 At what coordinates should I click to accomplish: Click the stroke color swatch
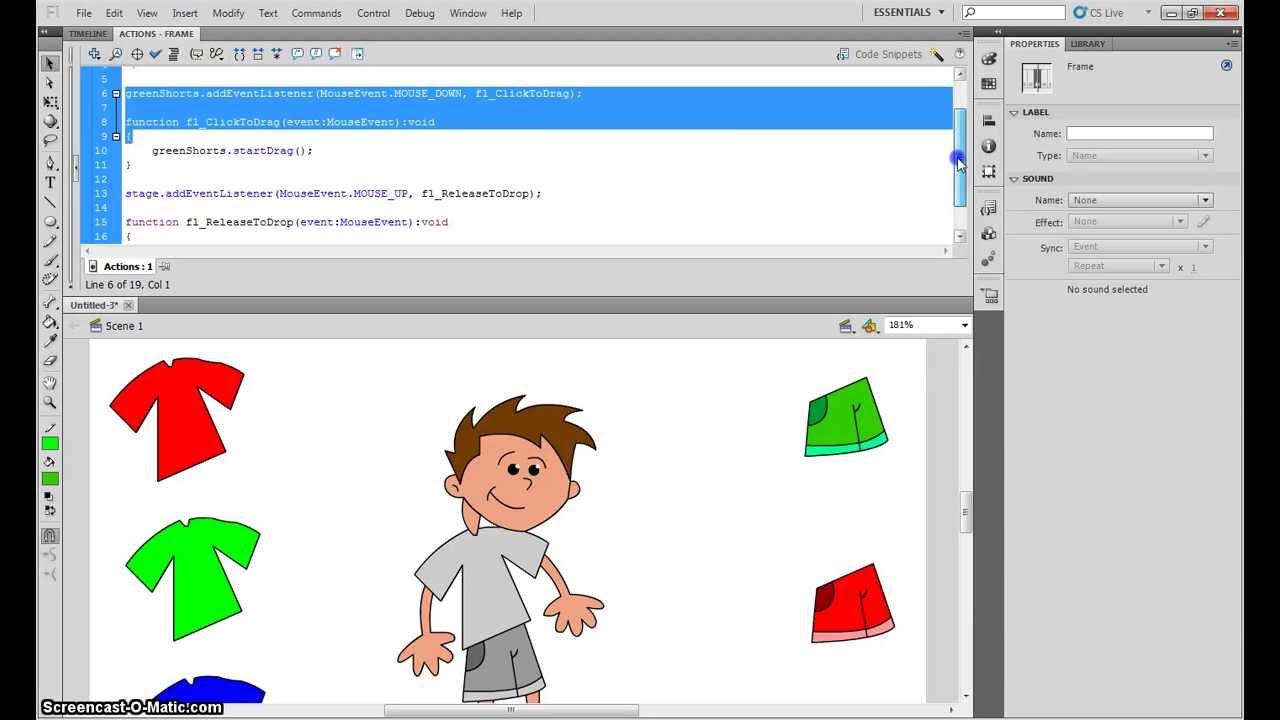point(50,443)
